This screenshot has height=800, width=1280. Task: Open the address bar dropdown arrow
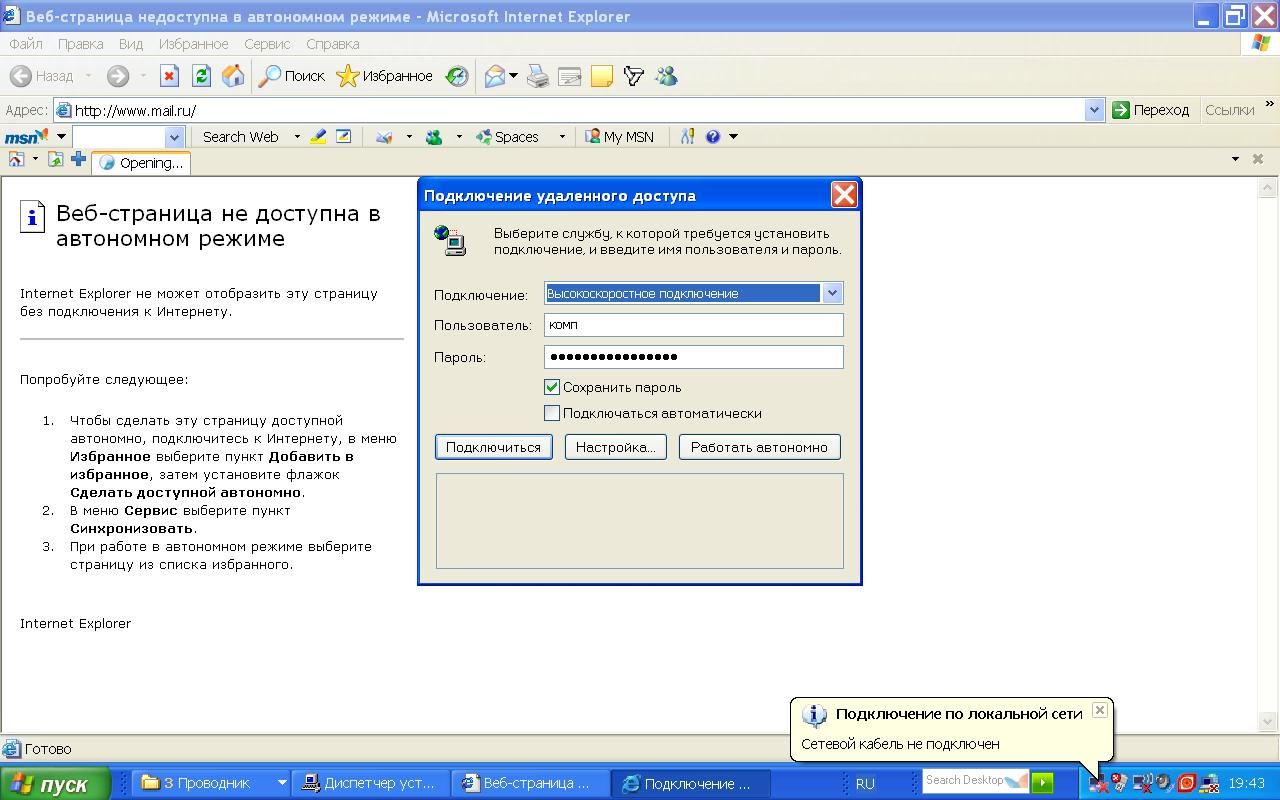1094,110
